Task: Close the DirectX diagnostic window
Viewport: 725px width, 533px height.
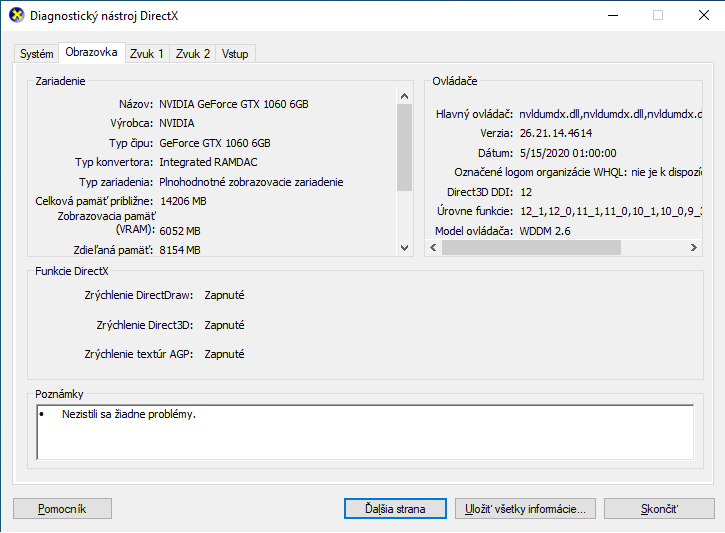Action: tap(704, 15)
